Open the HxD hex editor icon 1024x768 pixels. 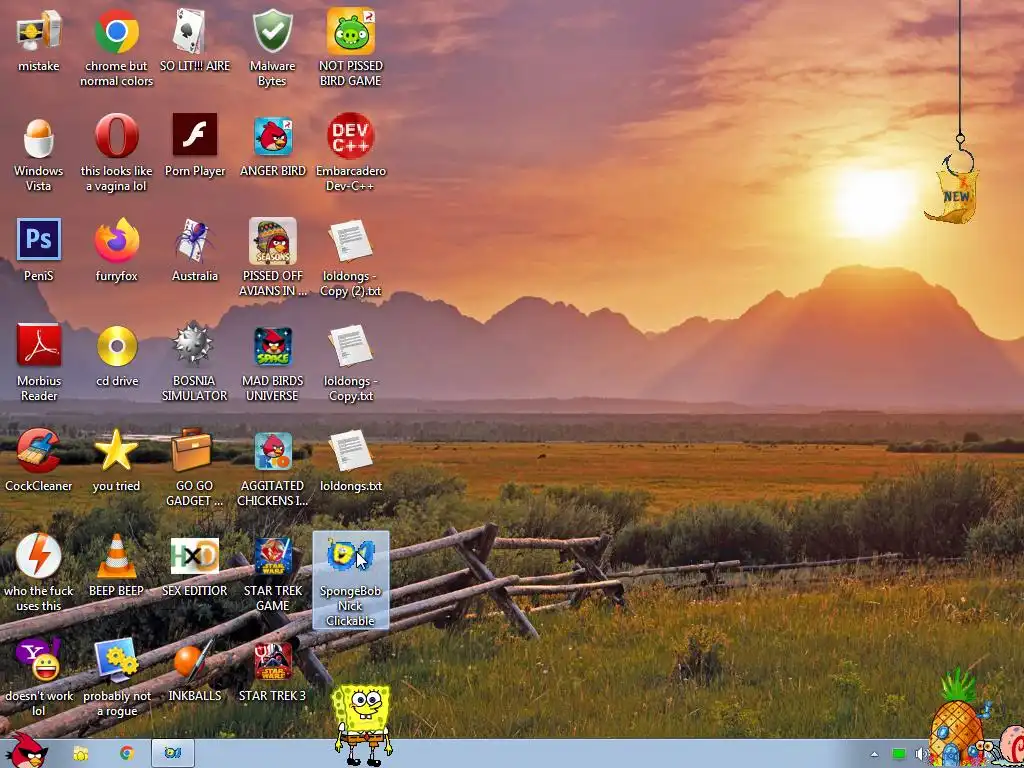pyautogui.click(x=195, y=556)
